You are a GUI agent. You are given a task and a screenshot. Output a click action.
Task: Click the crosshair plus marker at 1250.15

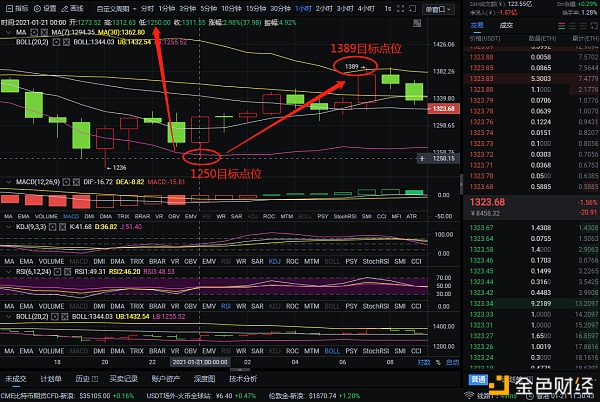(422, 158)
